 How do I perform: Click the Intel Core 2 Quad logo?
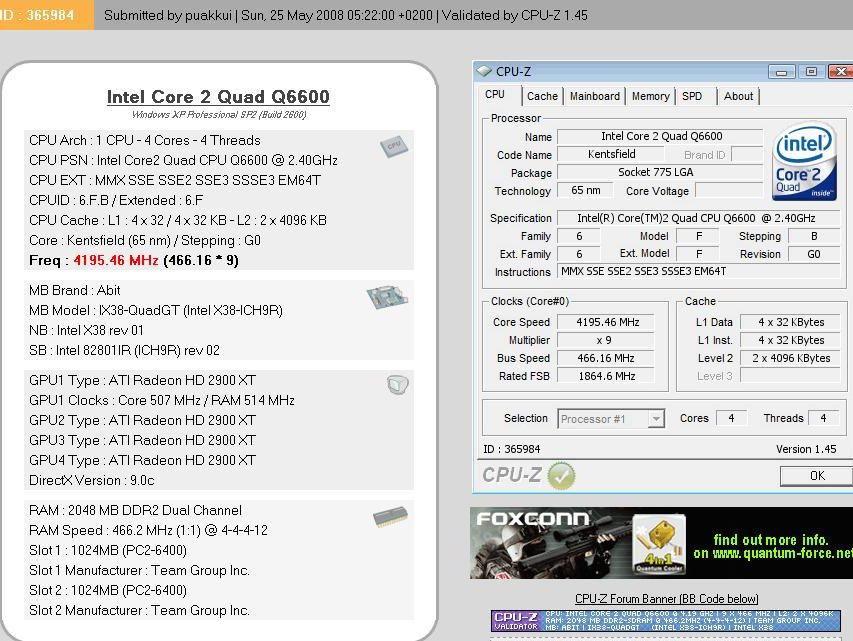pos(804,162)
